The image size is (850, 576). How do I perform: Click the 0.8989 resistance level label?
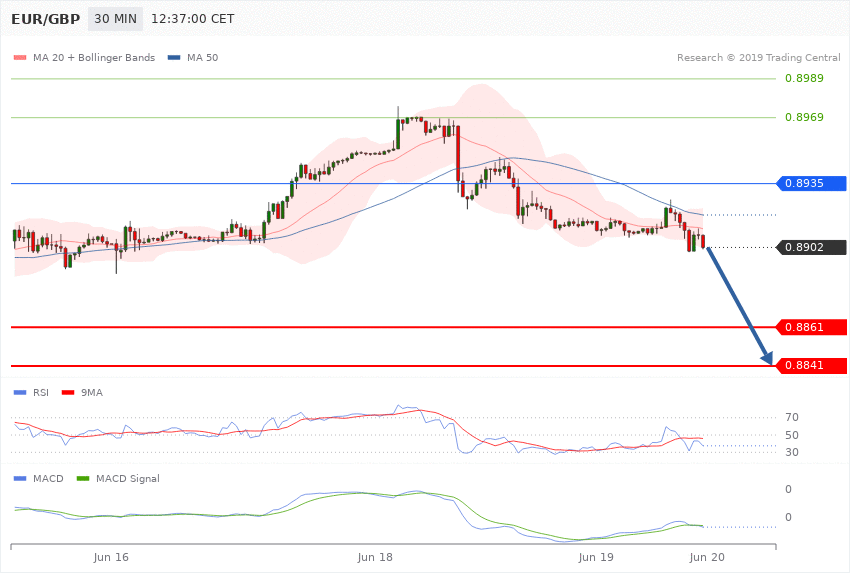click(x=804, y=79)
